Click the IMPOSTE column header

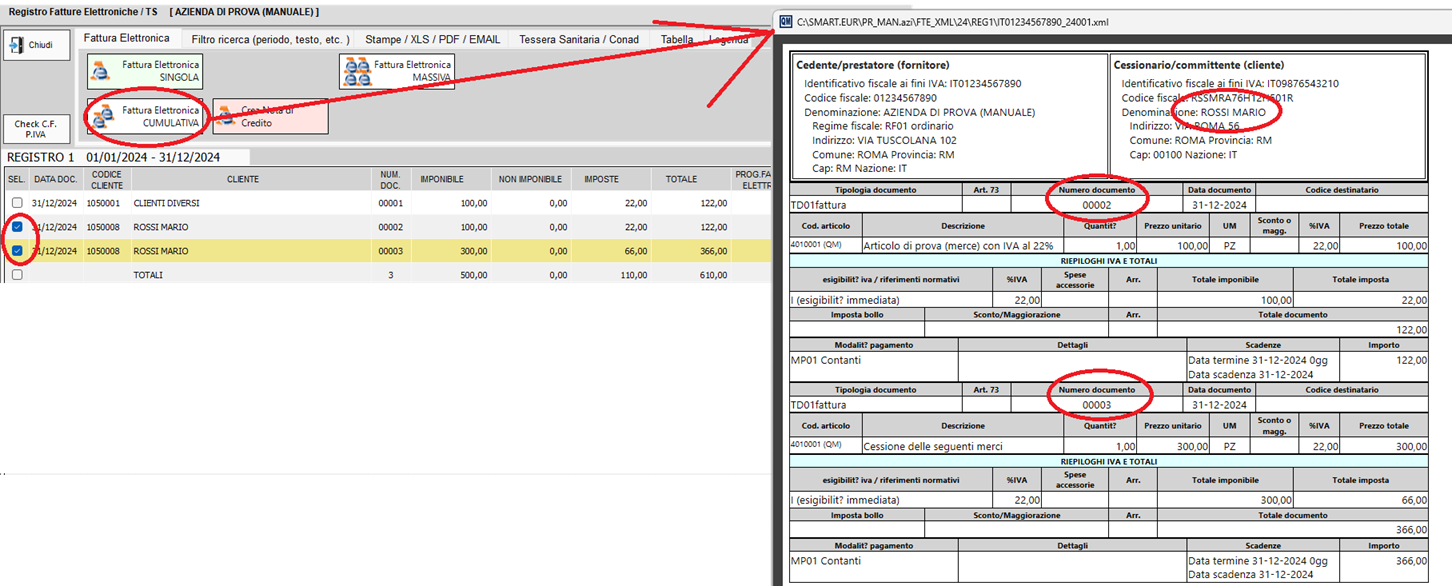(609, 180)
